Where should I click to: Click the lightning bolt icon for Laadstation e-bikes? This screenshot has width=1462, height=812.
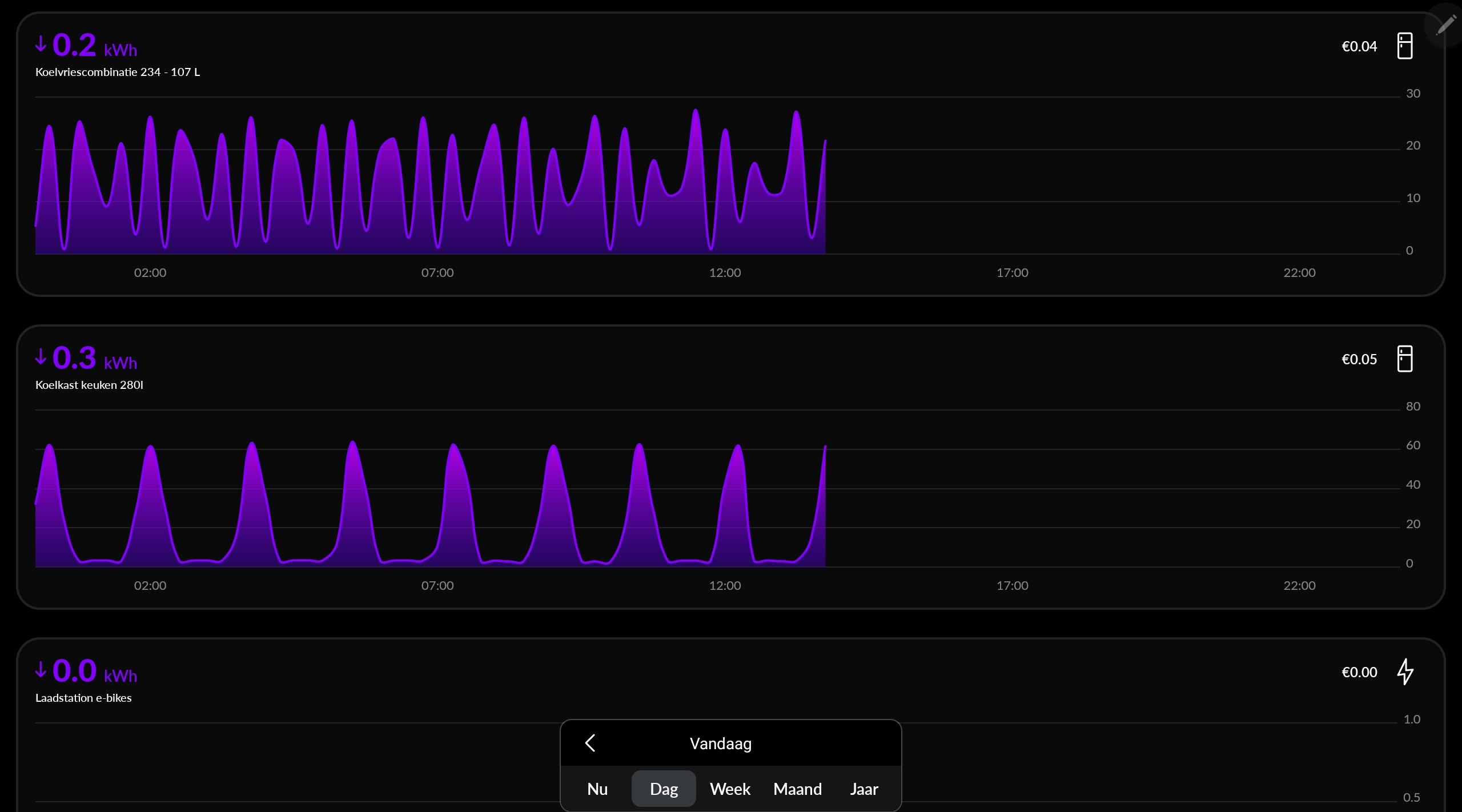(x=1404, y=672)
